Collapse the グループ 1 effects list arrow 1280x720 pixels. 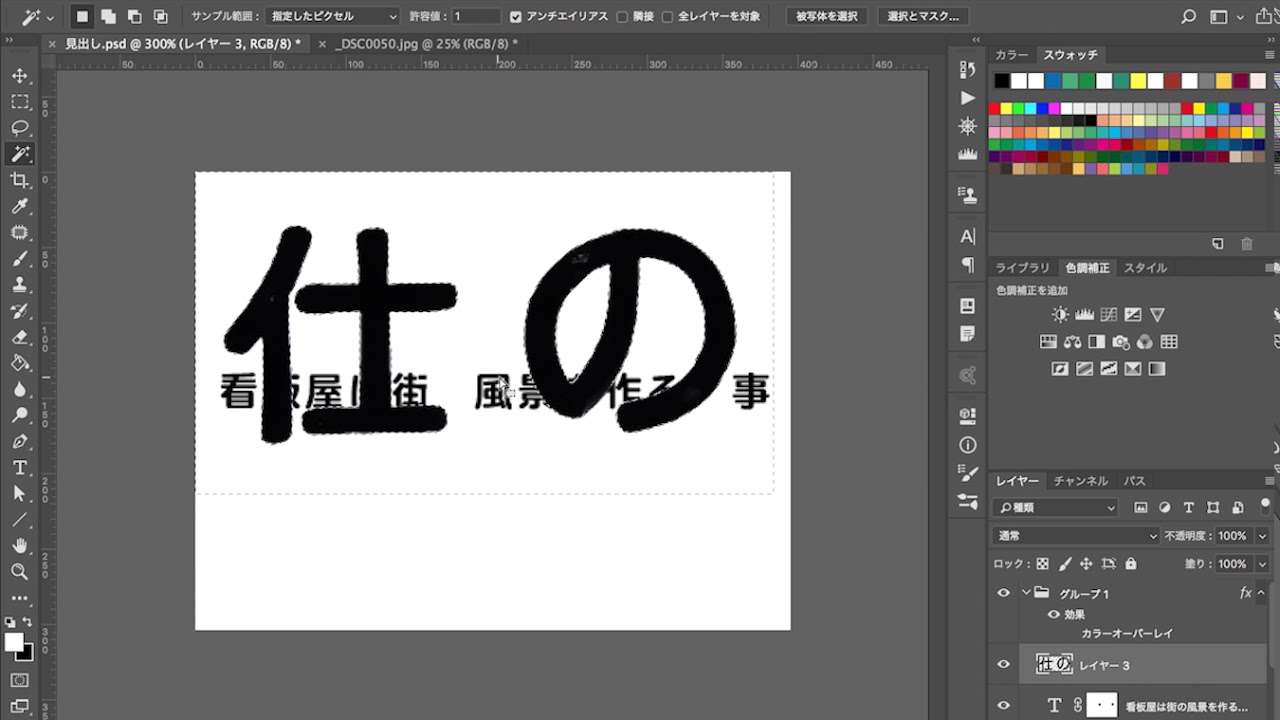(1262, 593)
